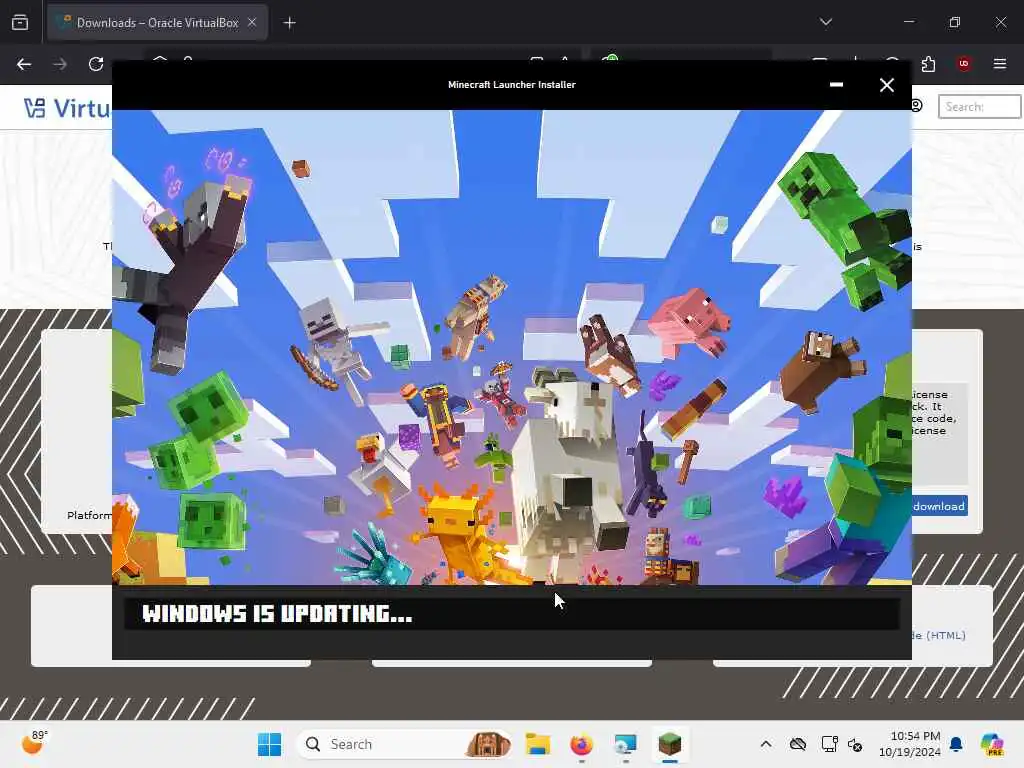Click the Windows Is Updating status bar
1024x768 pixels.
click(x=512, y=614)
